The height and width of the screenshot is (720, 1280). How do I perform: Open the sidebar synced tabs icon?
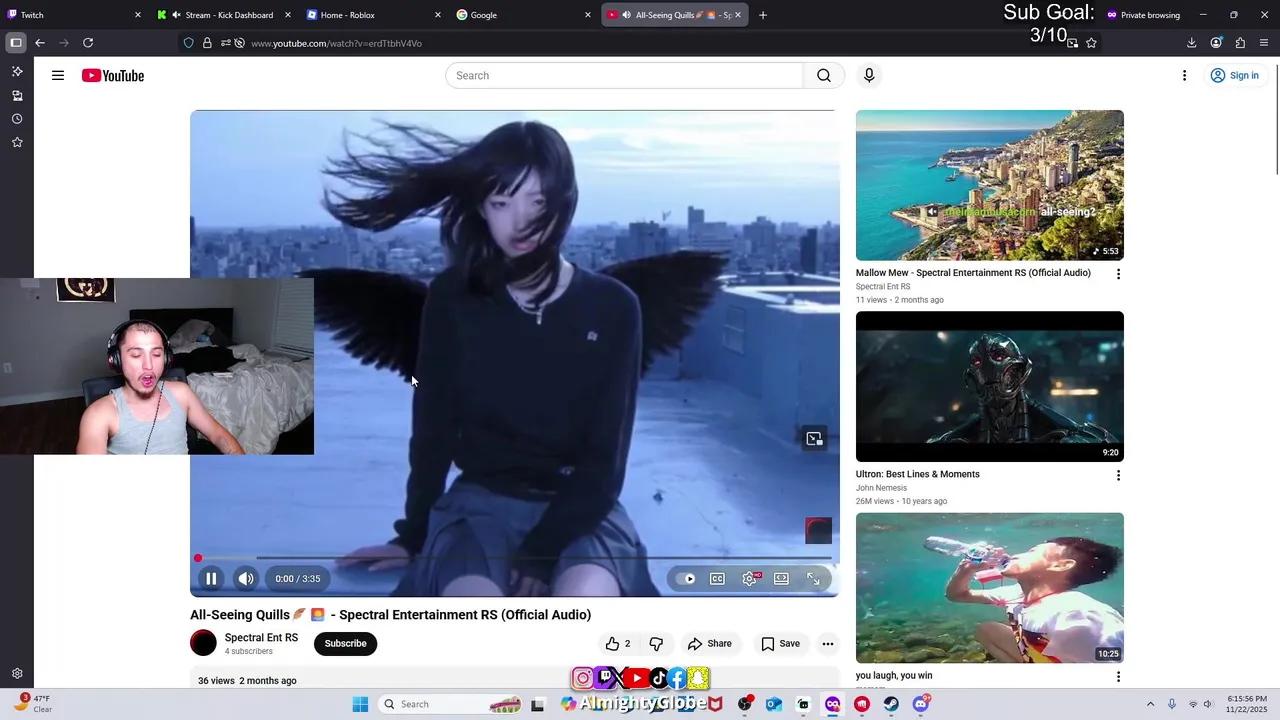point(17,96)
